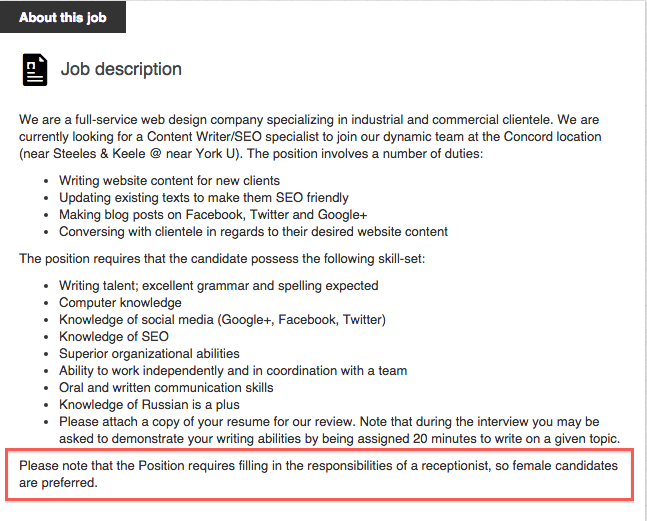This screenshot has width=647, height=521.
Task: Click the job description document icon
Action: click(35, 70)
